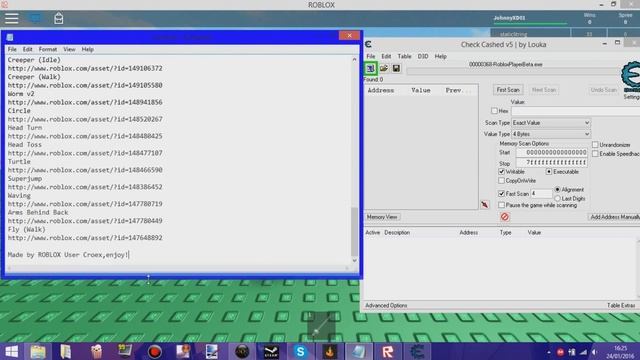Open Notepad Format menu
This screenshot has height=360, width=640.
[x=48, y=49]
